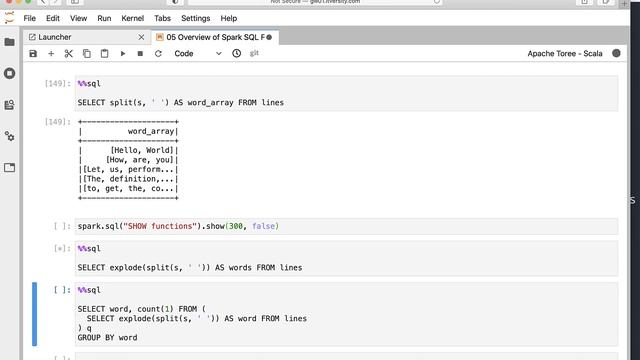
Task: Open the File Browser sidebar folder icon
Action: click(x=9, y=42)
